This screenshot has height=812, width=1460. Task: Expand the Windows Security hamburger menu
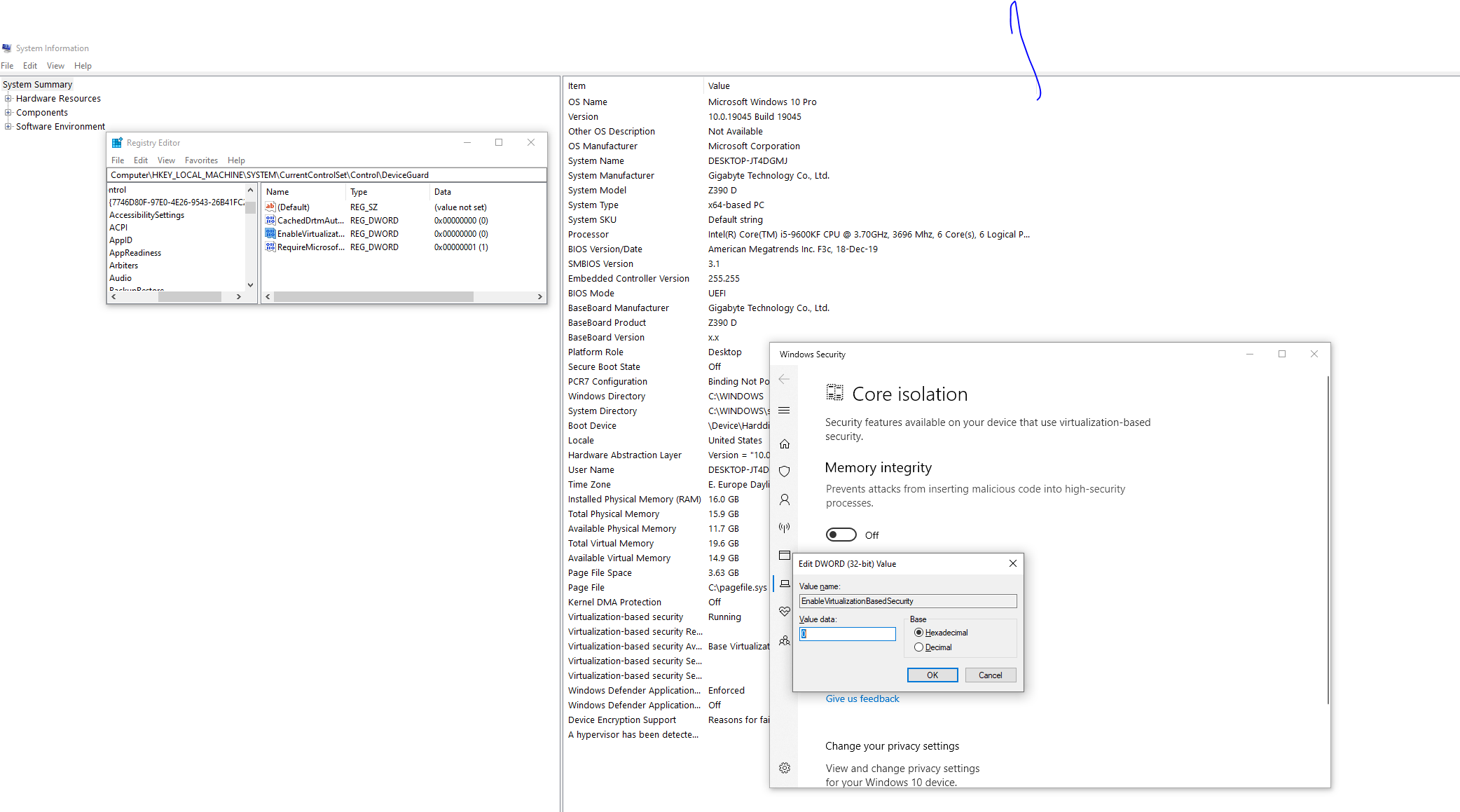785,411
